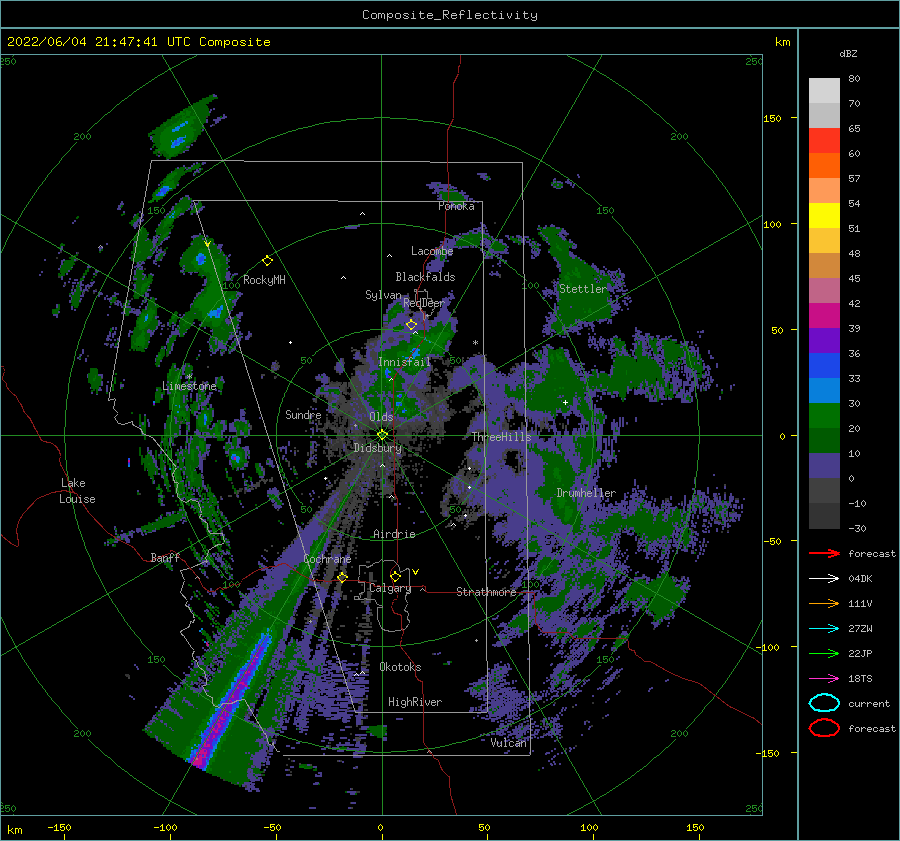Click the Blackfalds city label

[x=425, y=277]
